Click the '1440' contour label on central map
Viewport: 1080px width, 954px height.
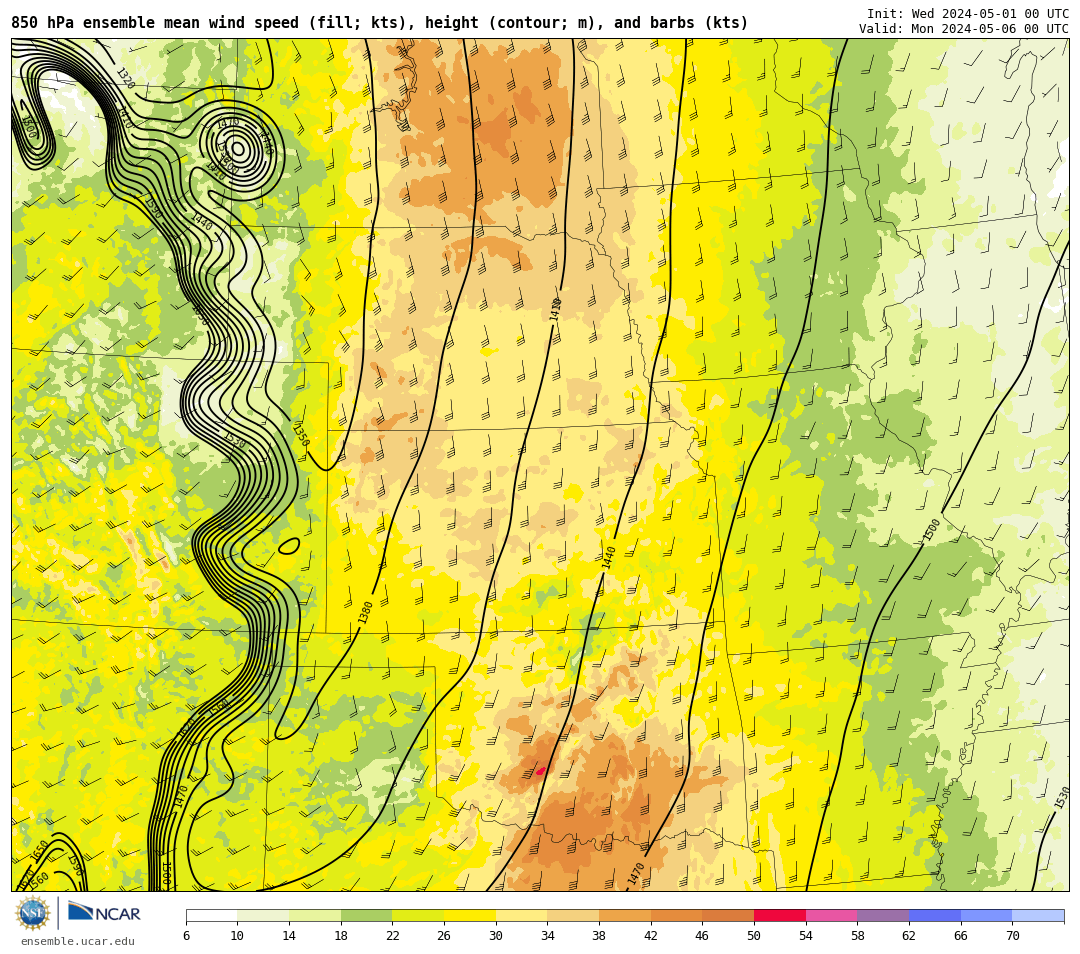[x=608, y=557]
